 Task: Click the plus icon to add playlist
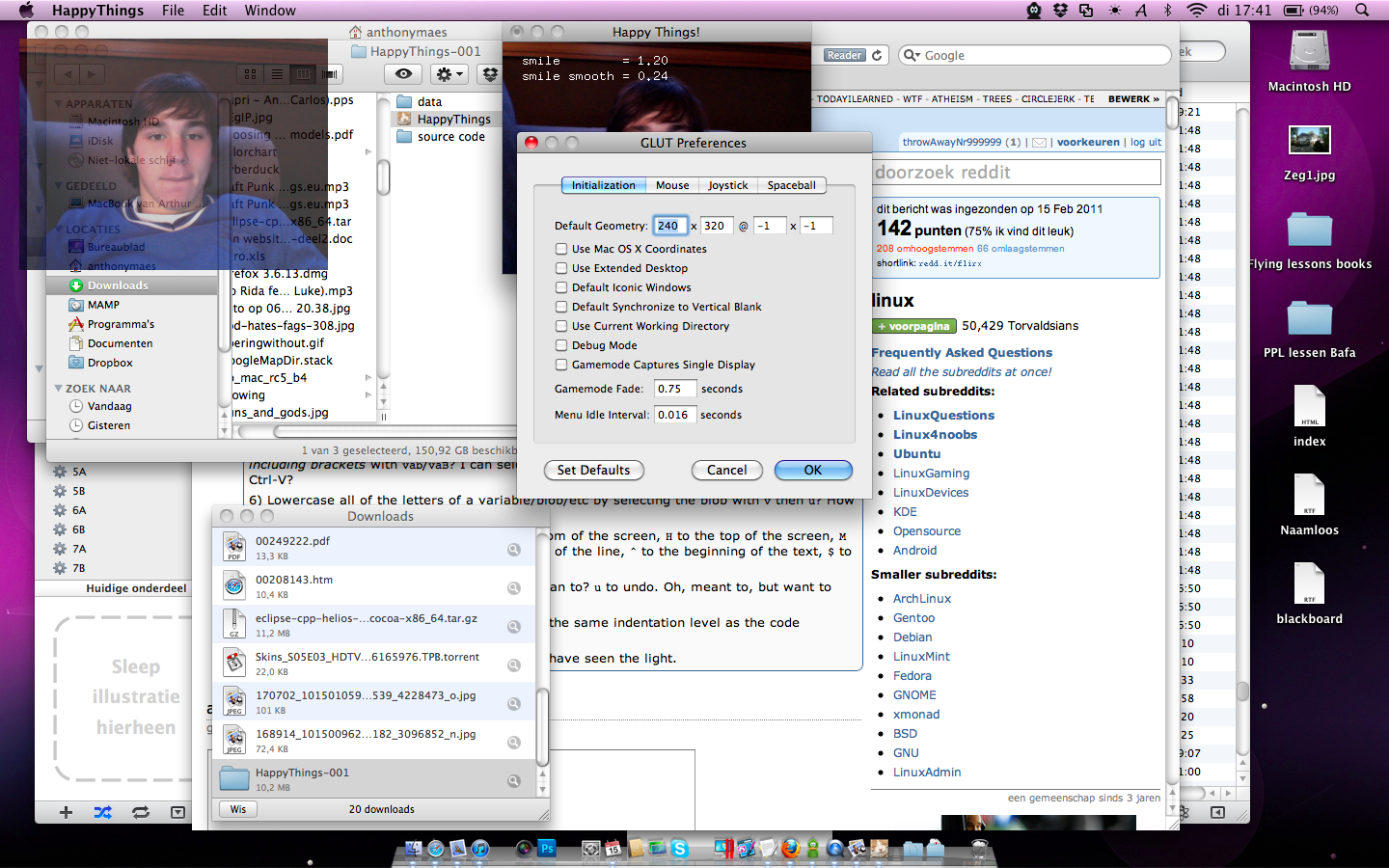coord(66,812)
